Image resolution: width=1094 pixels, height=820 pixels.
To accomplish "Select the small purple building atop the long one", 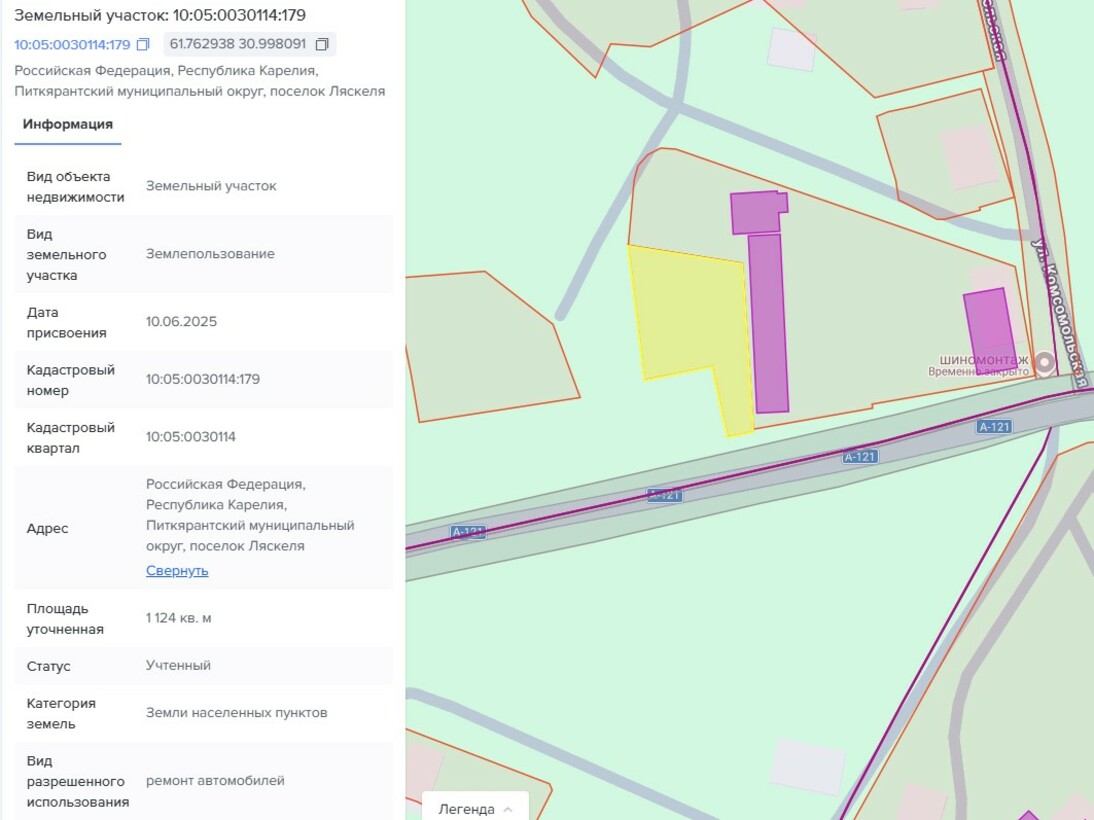I will point(758,212).
